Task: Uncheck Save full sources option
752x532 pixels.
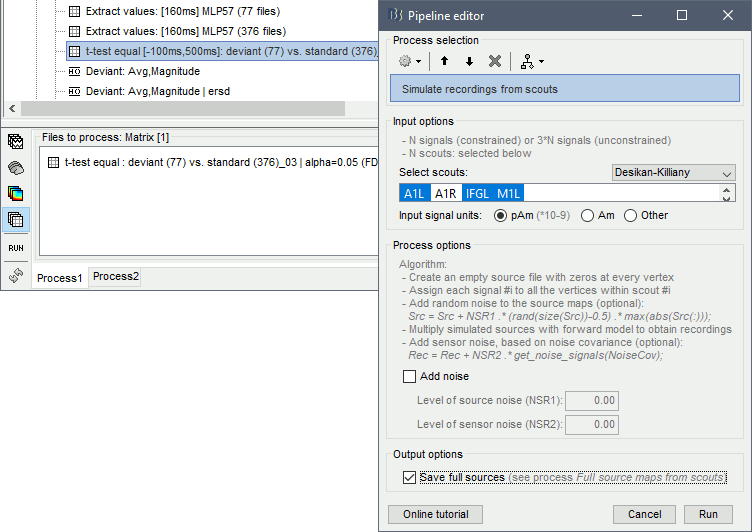Action: [410, 478]
